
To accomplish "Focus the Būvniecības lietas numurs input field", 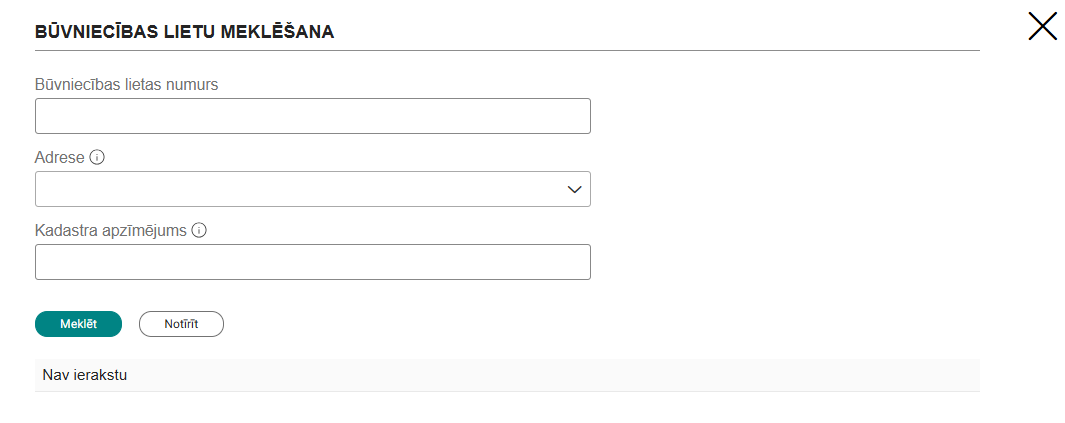I will (x=312, y=116).
